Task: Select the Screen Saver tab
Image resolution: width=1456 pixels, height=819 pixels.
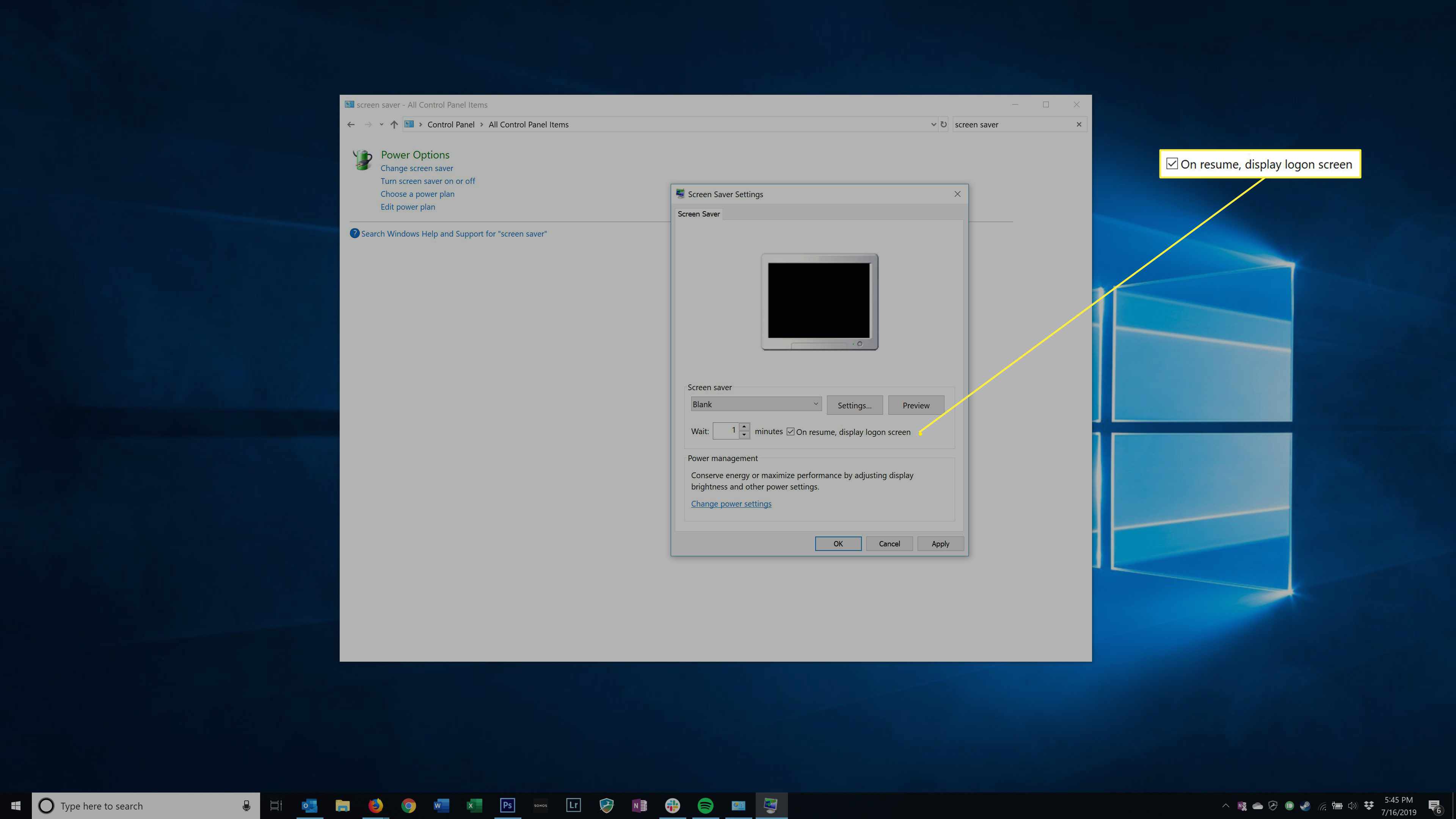Action: click(x=698, y=213)
